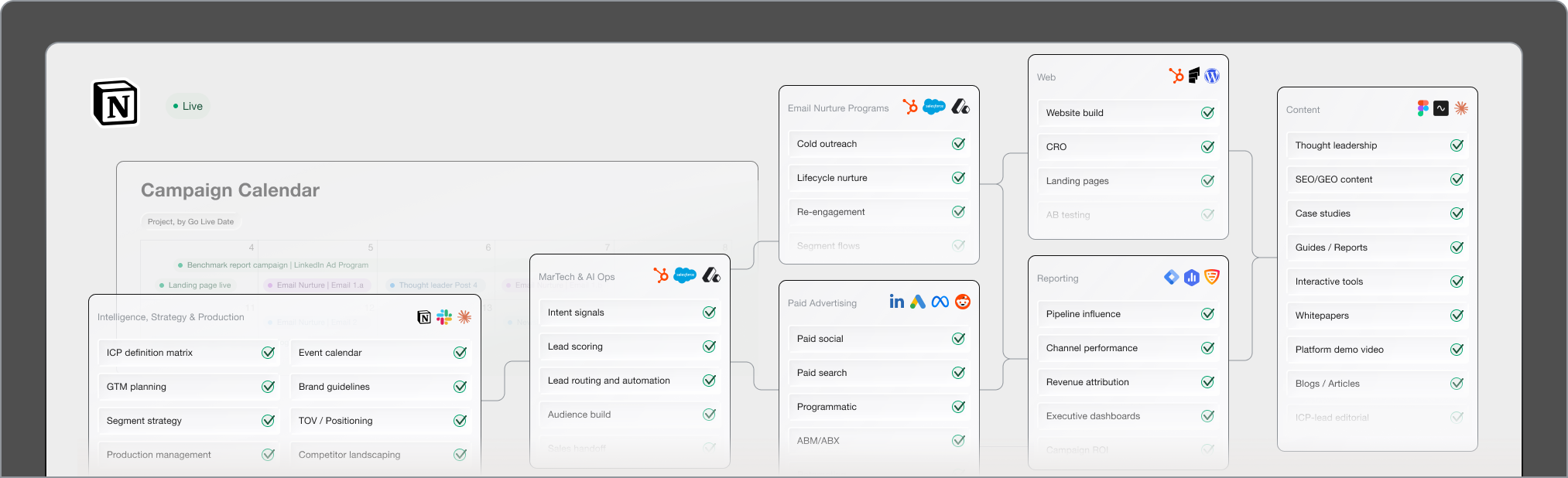This screenshot has height=478, width=1568.
Task: Select the Guides / Reports row
Action: (x=1378, y=248)
